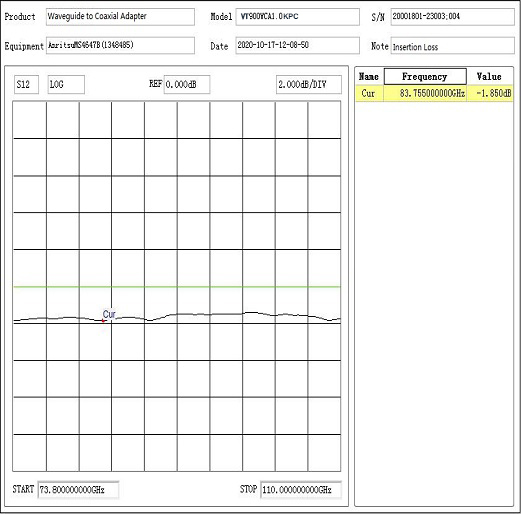Click the Note field 'Insertion Loss'

(x=452, y=45)
